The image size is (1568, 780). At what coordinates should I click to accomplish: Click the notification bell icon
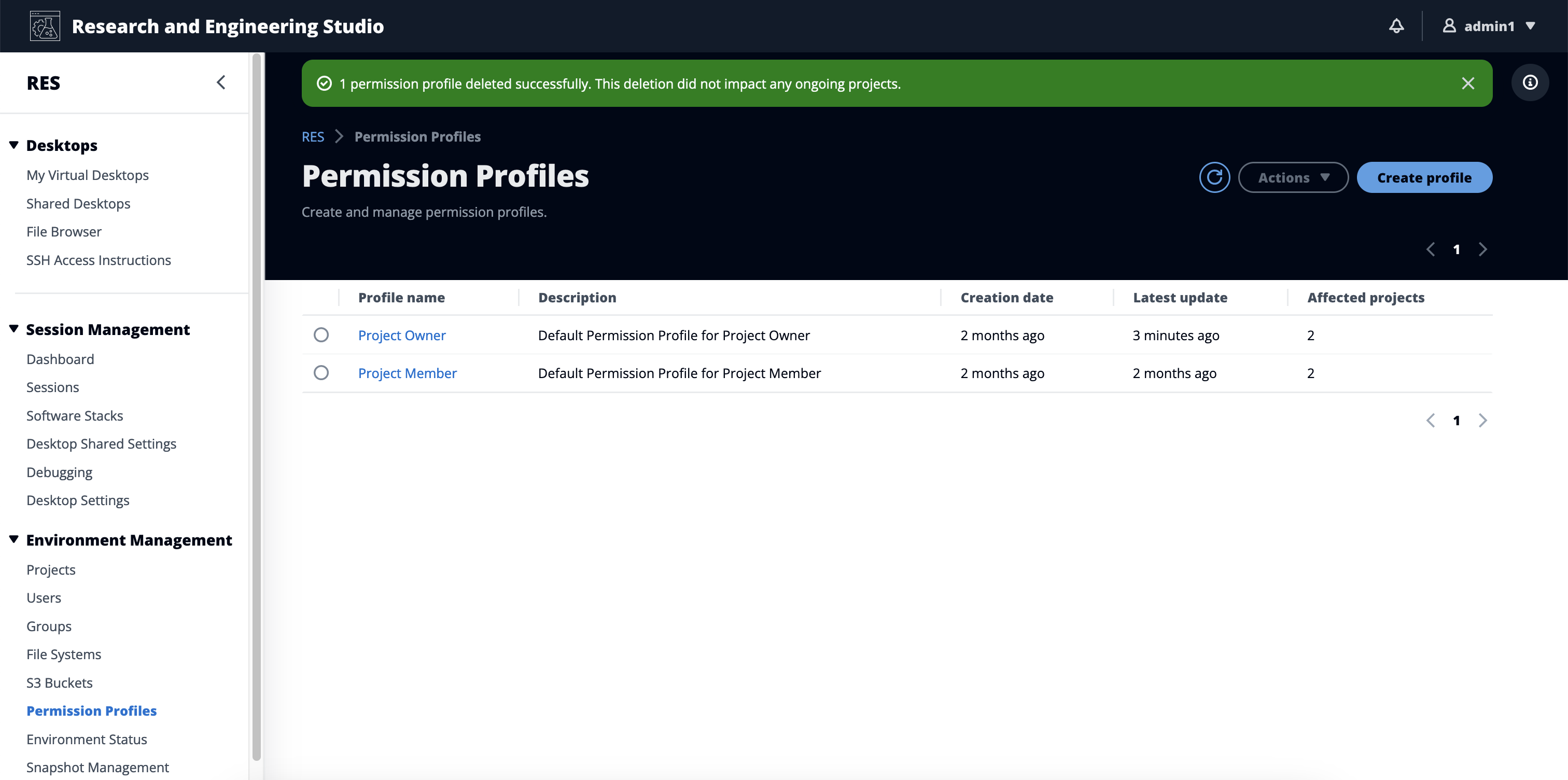[x=1396, y=26]
